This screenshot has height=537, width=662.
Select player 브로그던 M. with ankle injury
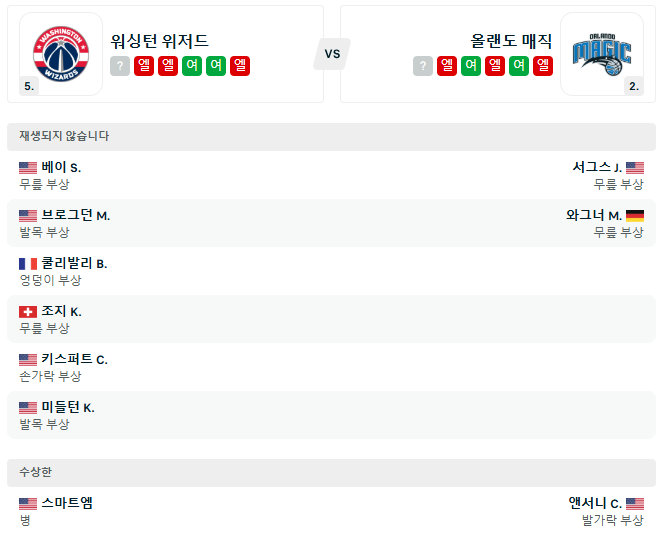[x=75, y=216]
